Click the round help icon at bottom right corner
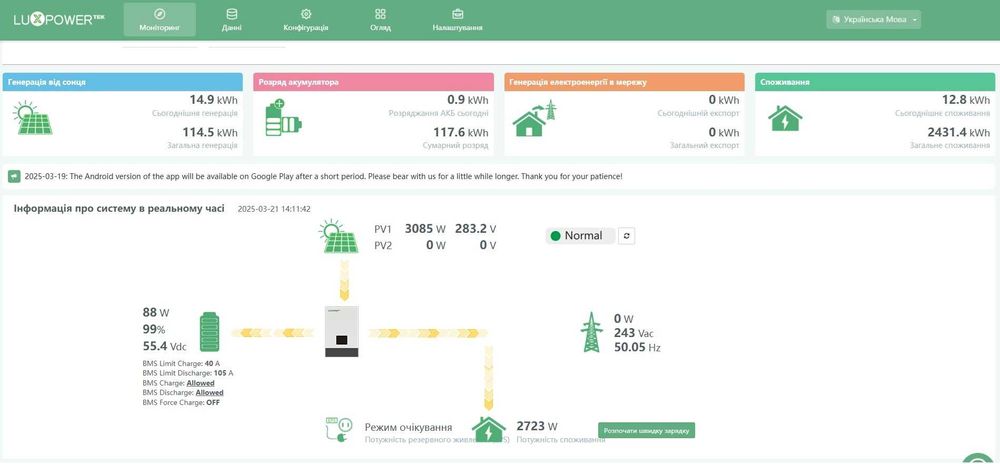The width and height of the screenshot is (1000, 464). click(x=976, y=460)
